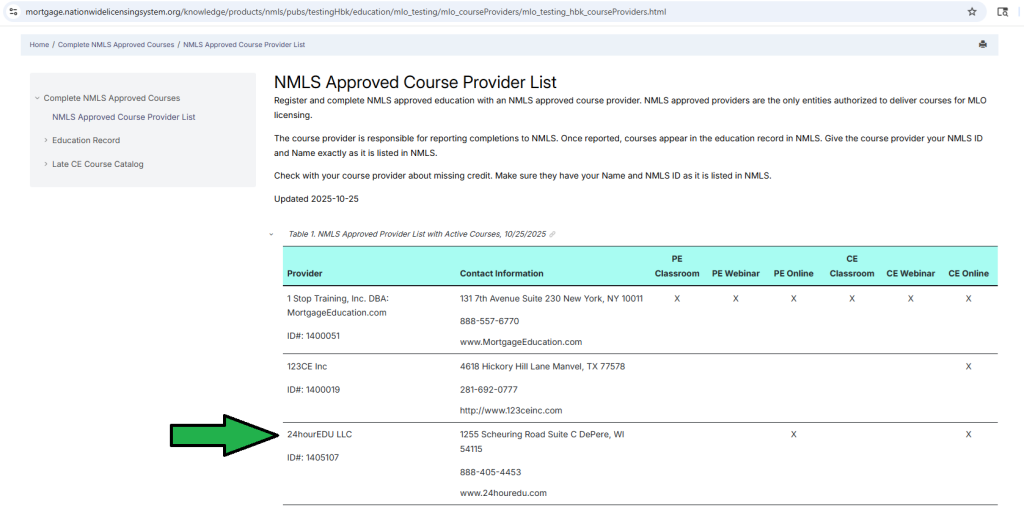The width and height of the screenshot is (1024, 507).
Task: Collapse Complete NMLS Approved Courses tree node
Action: pos(37,99)
